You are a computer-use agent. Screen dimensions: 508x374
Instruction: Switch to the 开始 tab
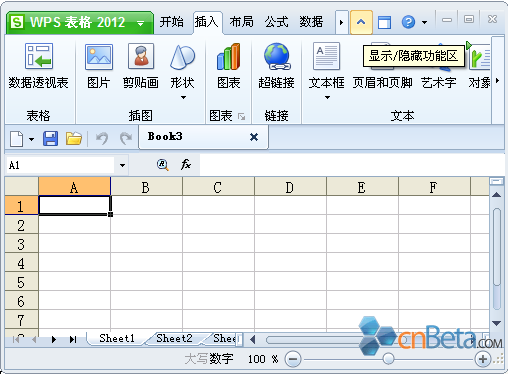[x=171, y=22]
